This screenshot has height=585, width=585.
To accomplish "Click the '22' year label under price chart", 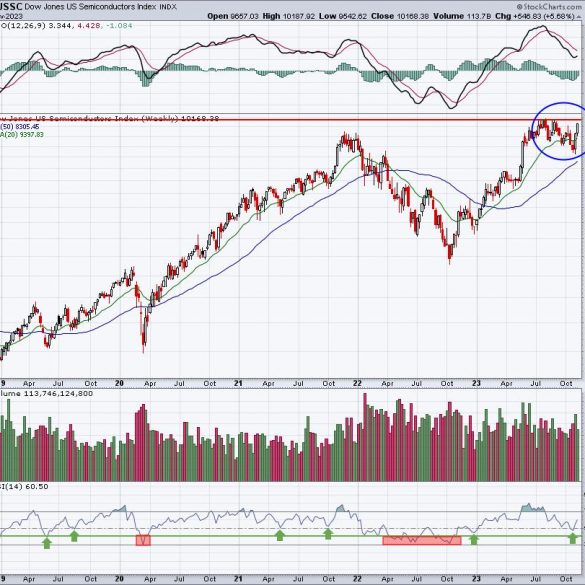I will coord(357,383).
